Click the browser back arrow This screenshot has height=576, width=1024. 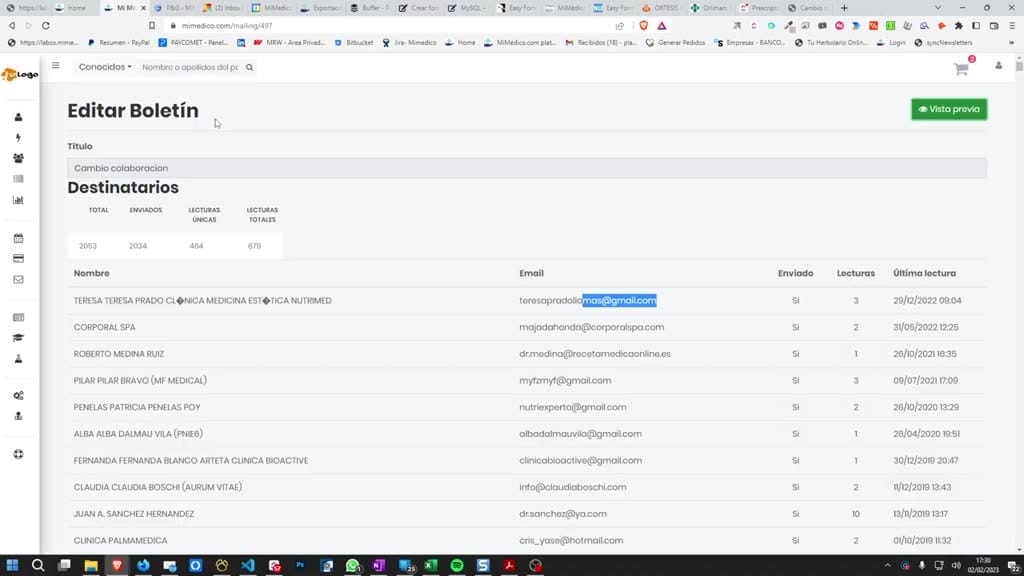(x=12, y=25)
